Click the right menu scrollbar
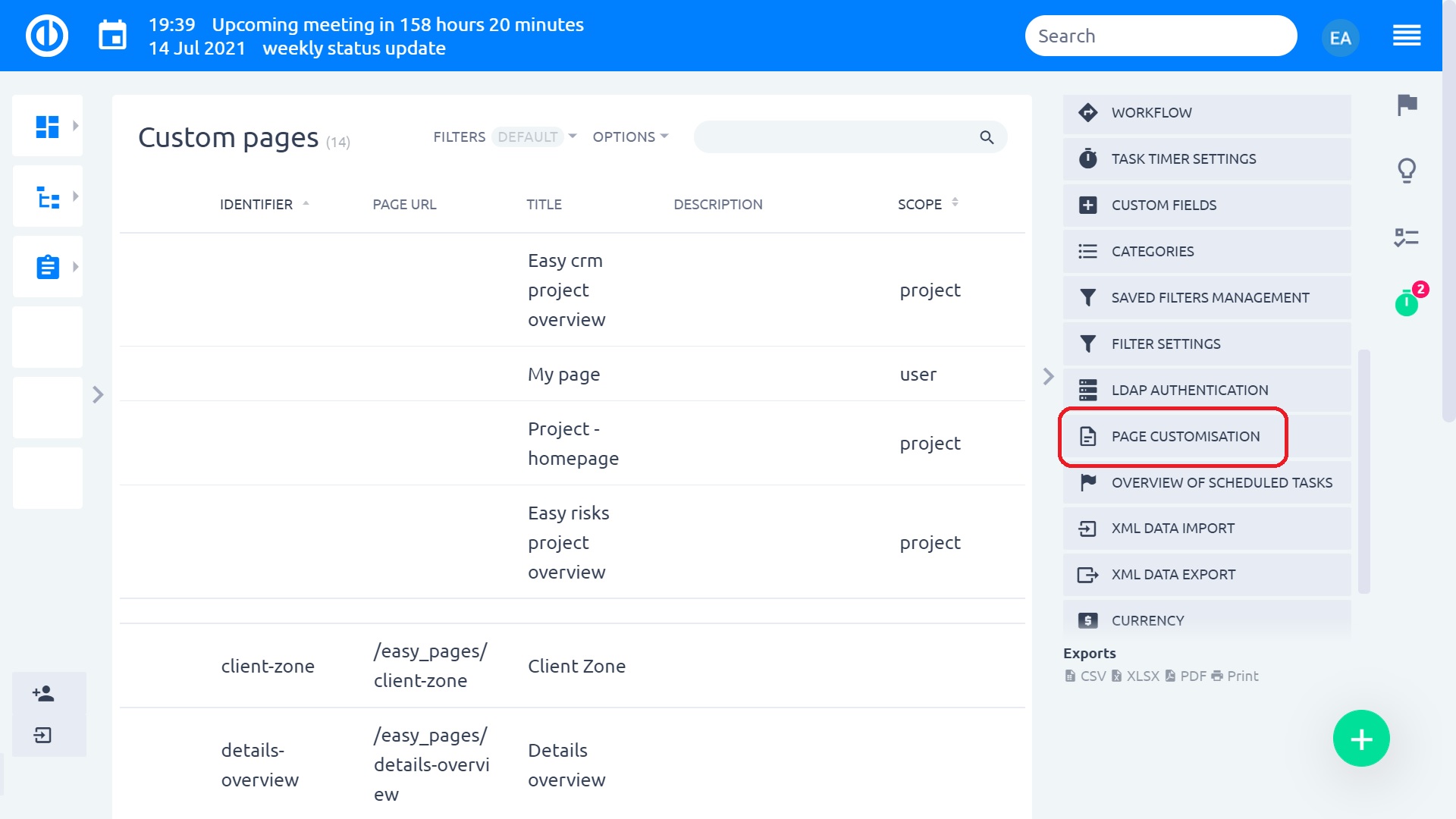The width and height of the screenshot is (1456, 819). [1363, 471]
